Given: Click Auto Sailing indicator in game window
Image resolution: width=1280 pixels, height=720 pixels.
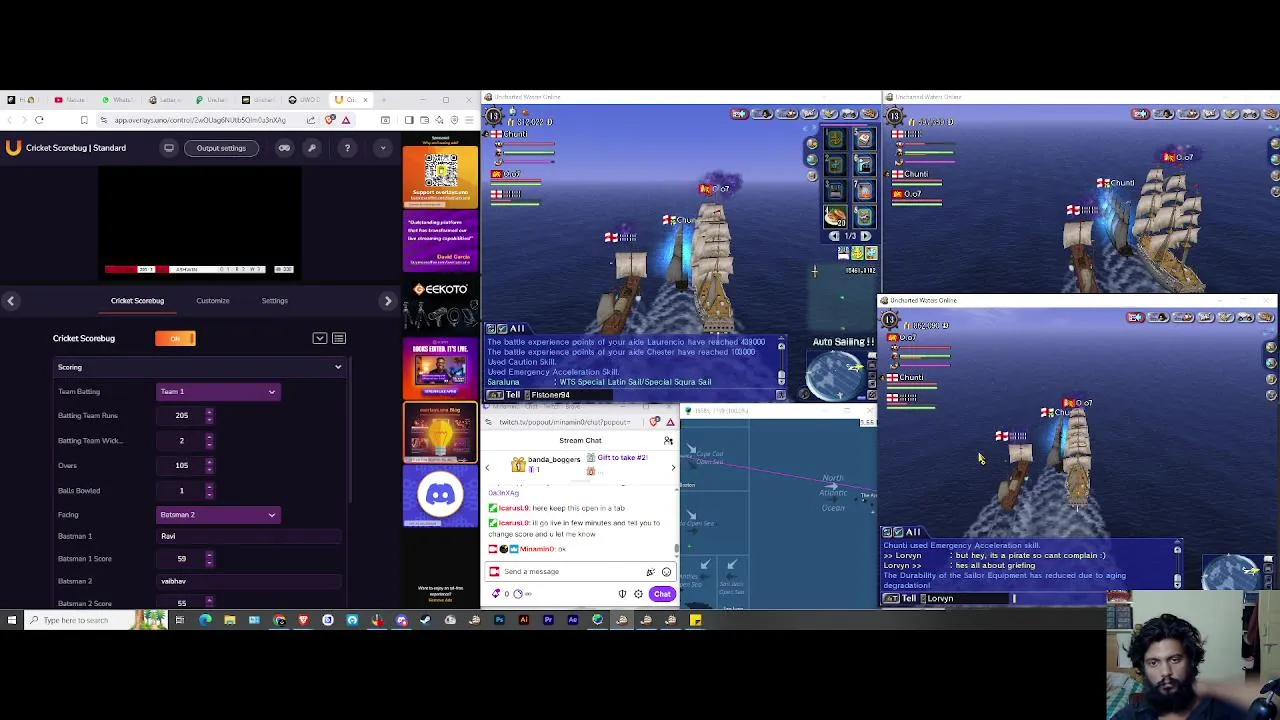Looking at the screenshot, I should tap(843, 342).
